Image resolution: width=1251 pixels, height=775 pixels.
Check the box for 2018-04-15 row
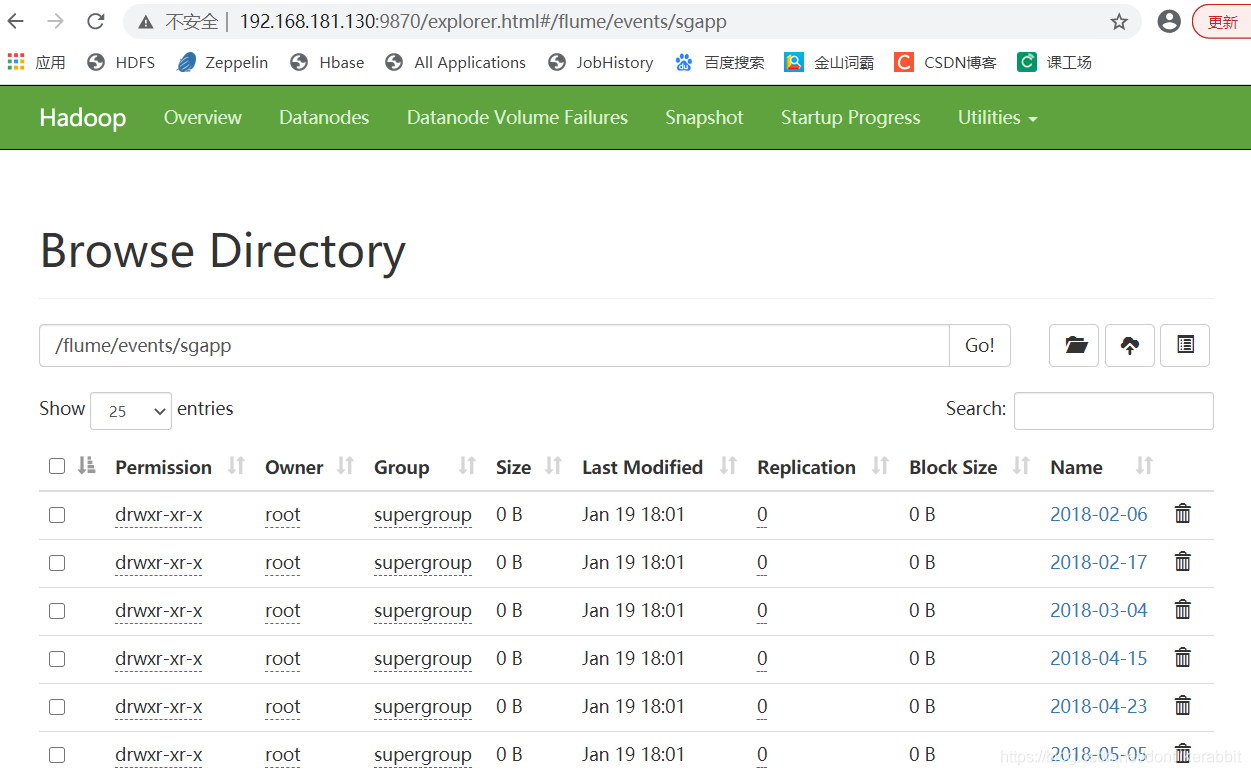pos(57,659)
